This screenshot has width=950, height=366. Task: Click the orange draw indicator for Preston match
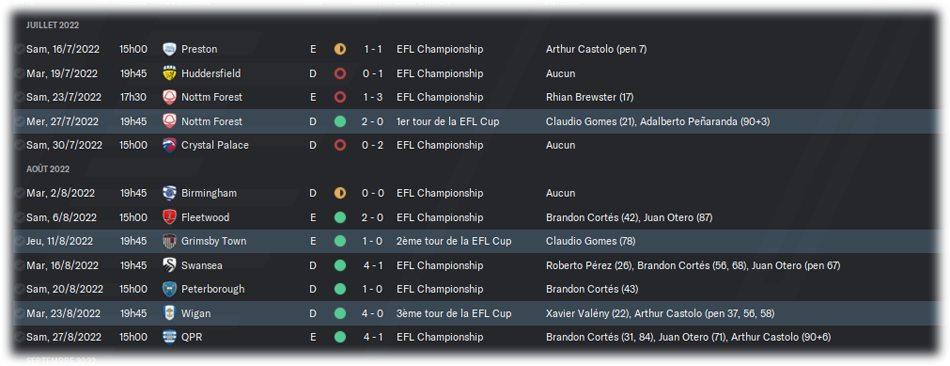click(x=340, y=49)
